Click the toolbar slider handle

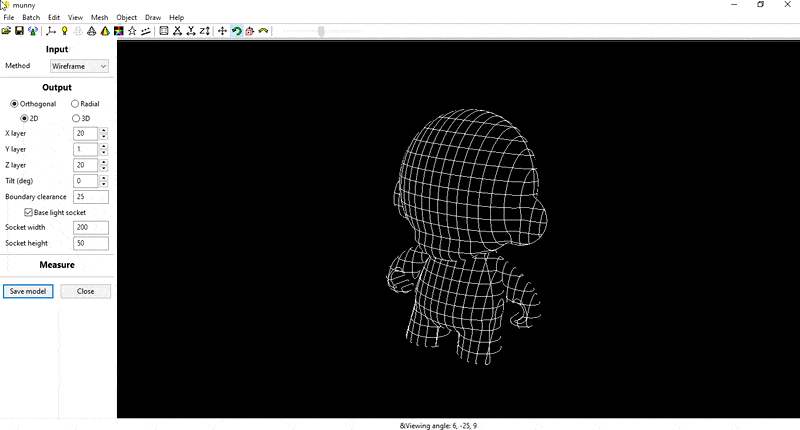[x=321, y=31]
